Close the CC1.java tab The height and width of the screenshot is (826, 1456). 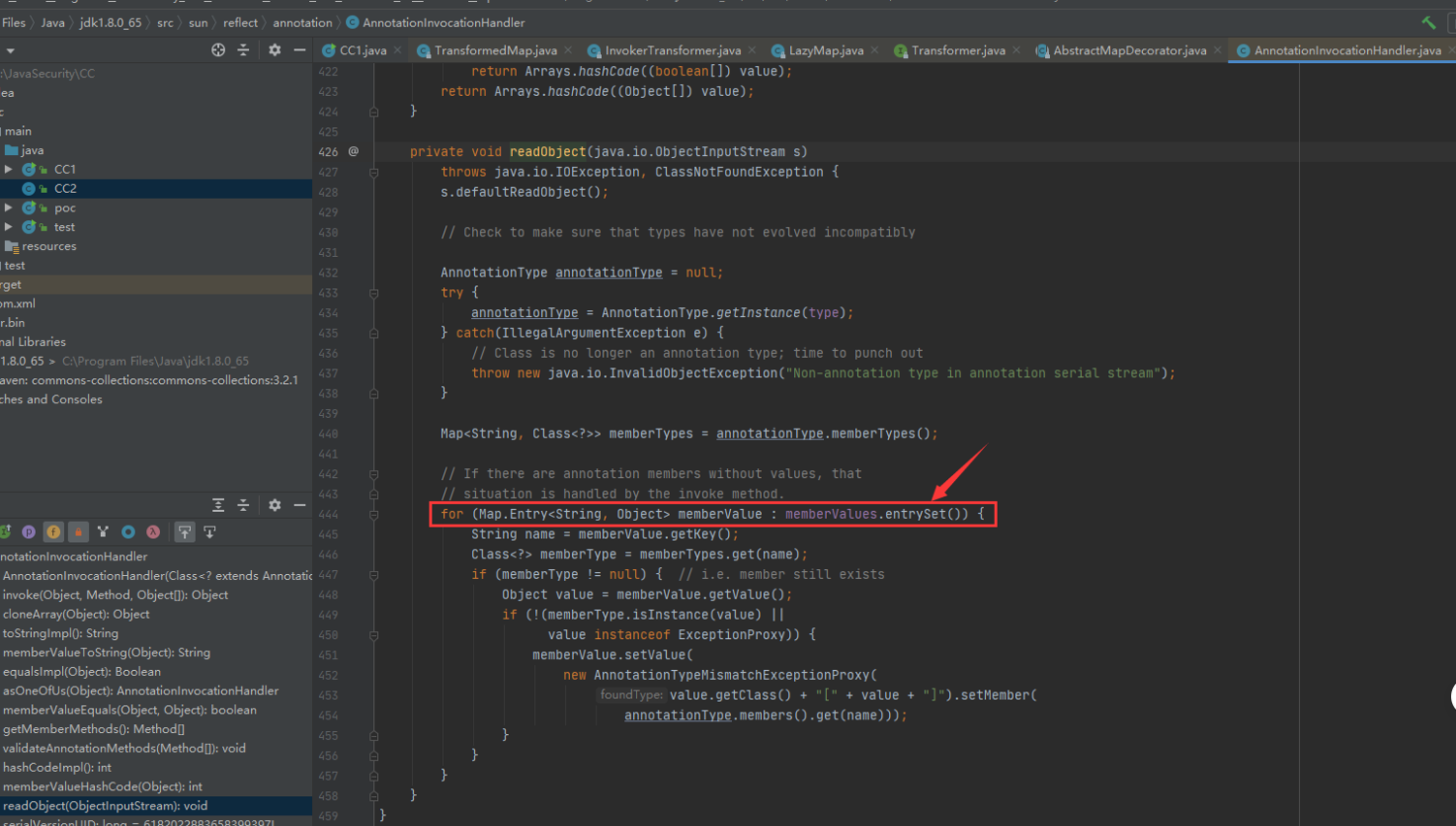coord(398,50)
